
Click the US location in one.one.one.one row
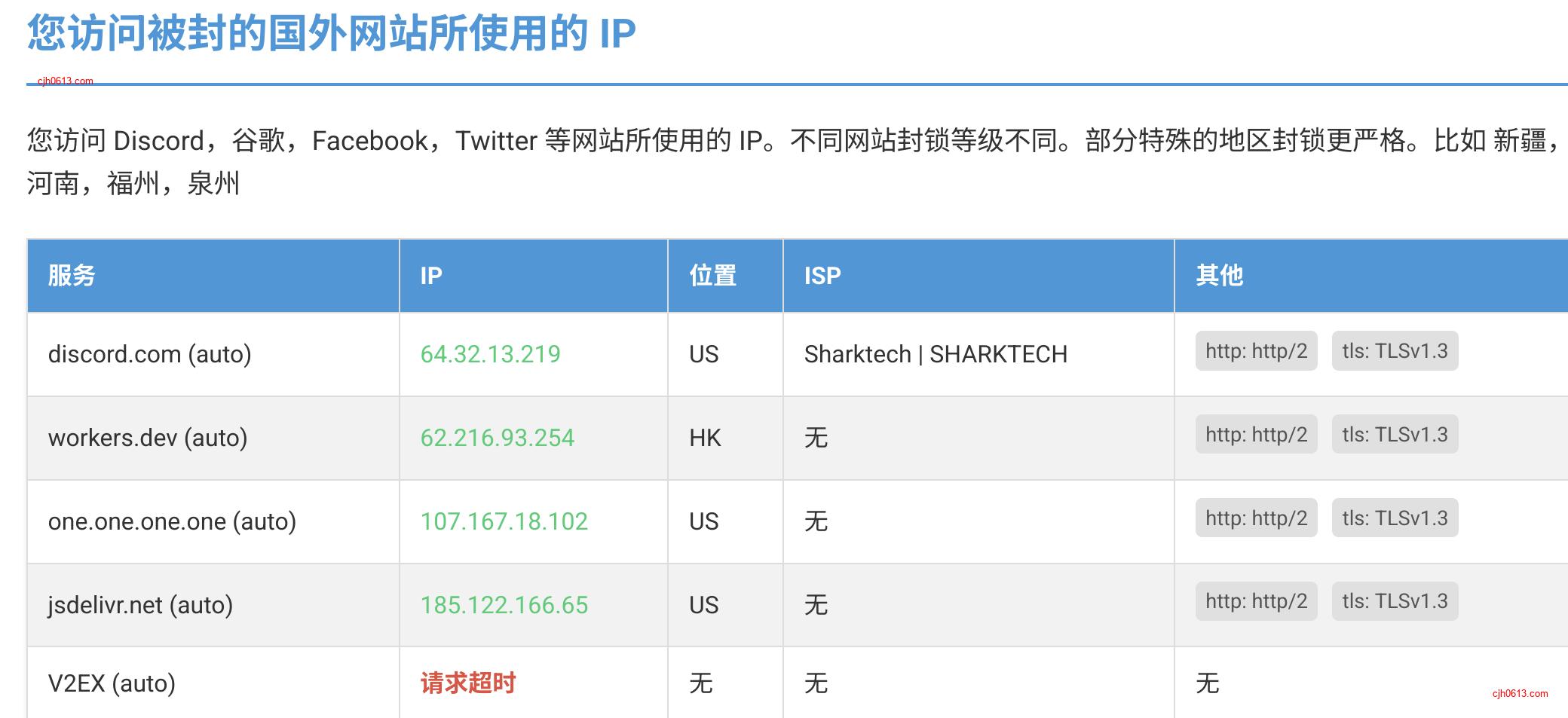703,521
